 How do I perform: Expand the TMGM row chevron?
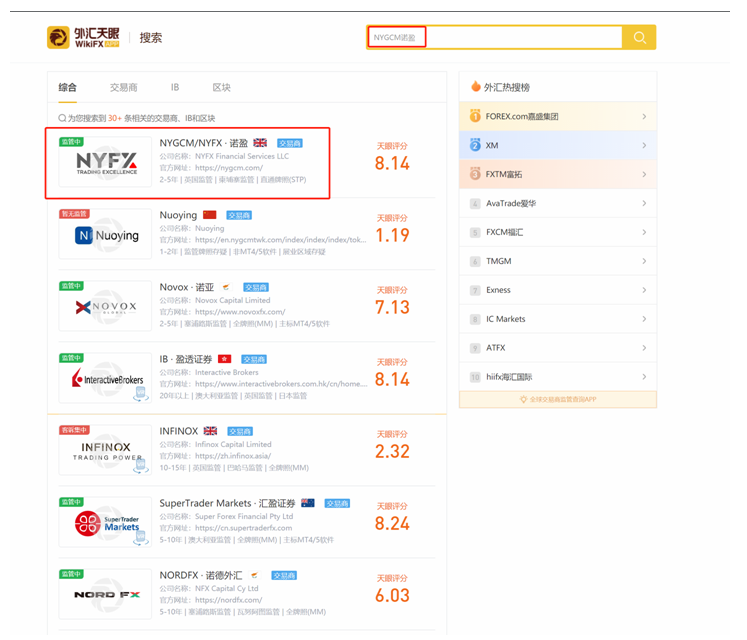click(644, 261)
